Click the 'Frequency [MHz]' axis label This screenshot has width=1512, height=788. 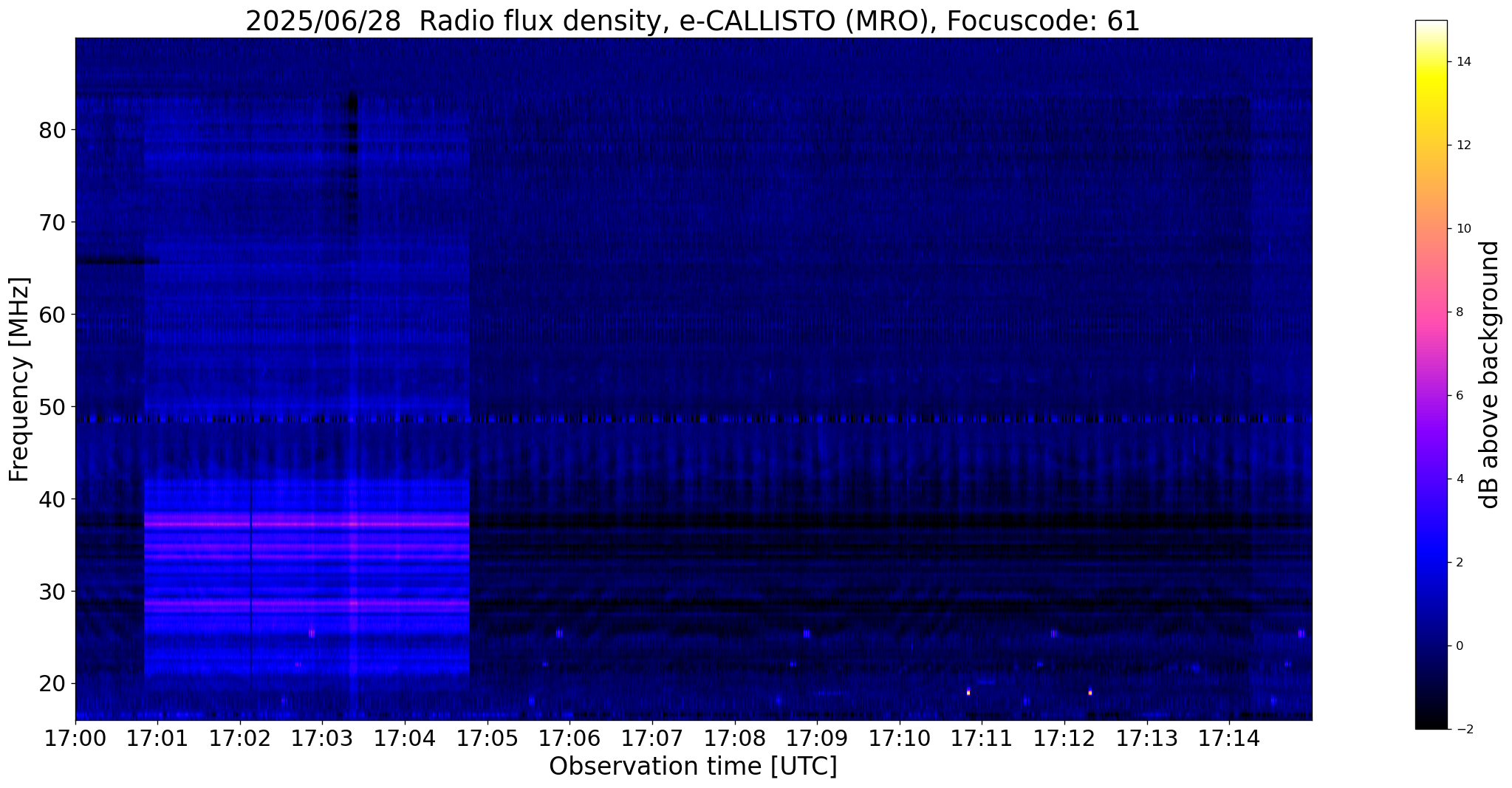point(20,380)
